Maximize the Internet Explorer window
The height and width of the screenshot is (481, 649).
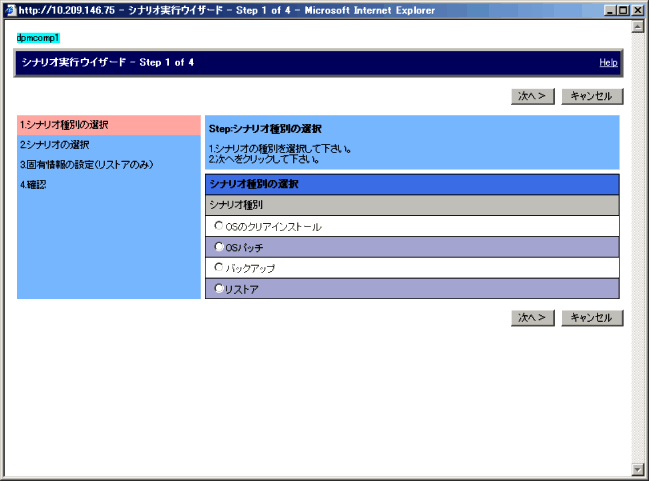[x=623, y=10]
